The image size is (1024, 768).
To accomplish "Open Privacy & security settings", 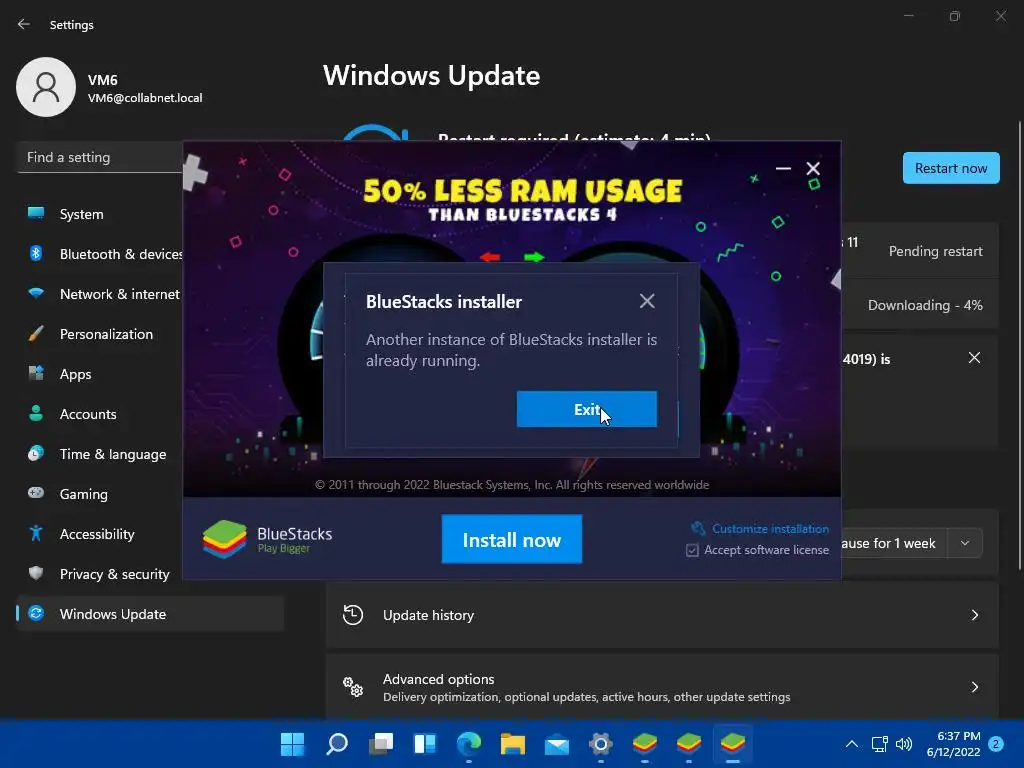I will coord(99,574).
